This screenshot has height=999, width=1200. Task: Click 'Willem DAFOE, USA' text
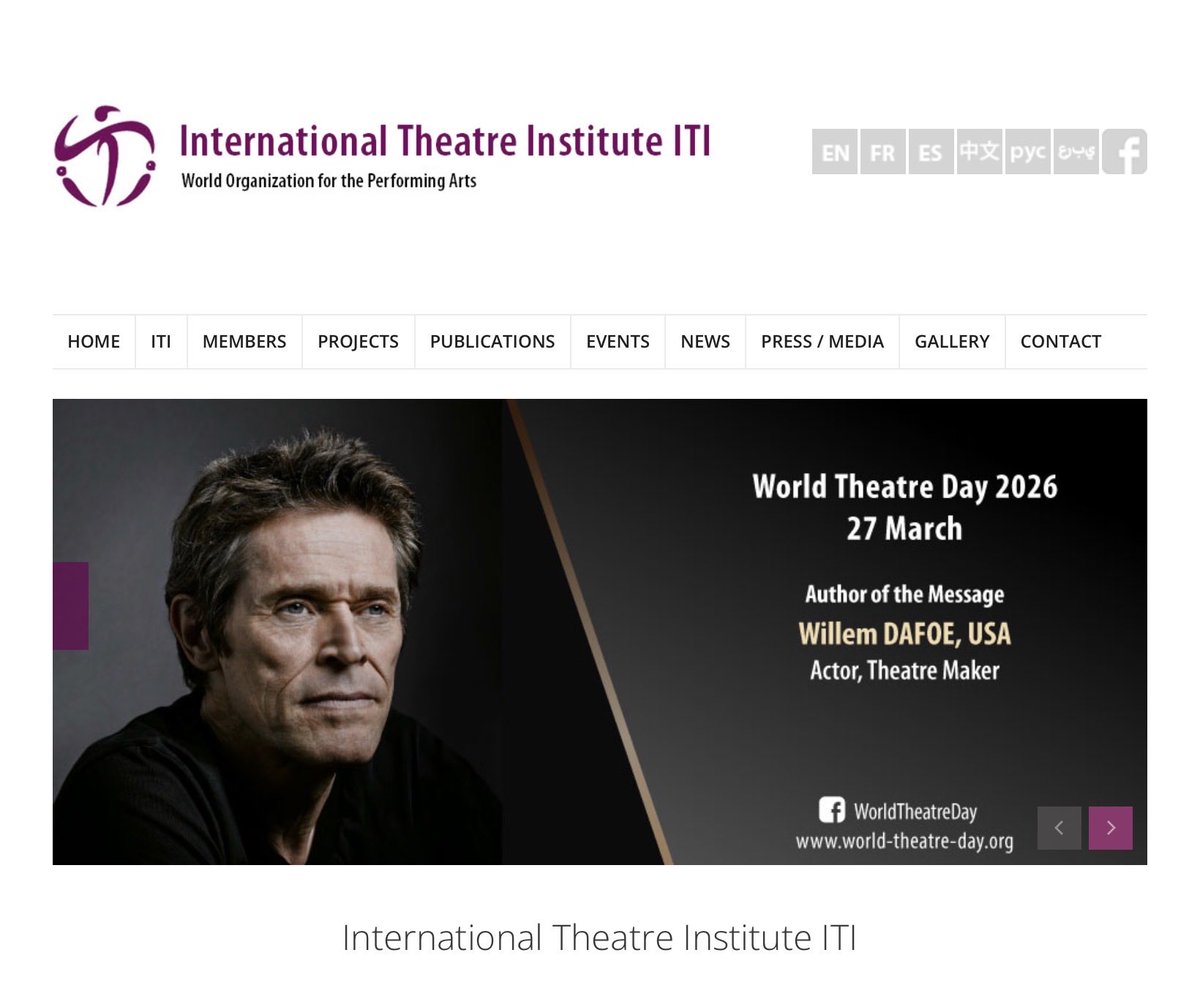pyautogui.click(x=905, y=634)
